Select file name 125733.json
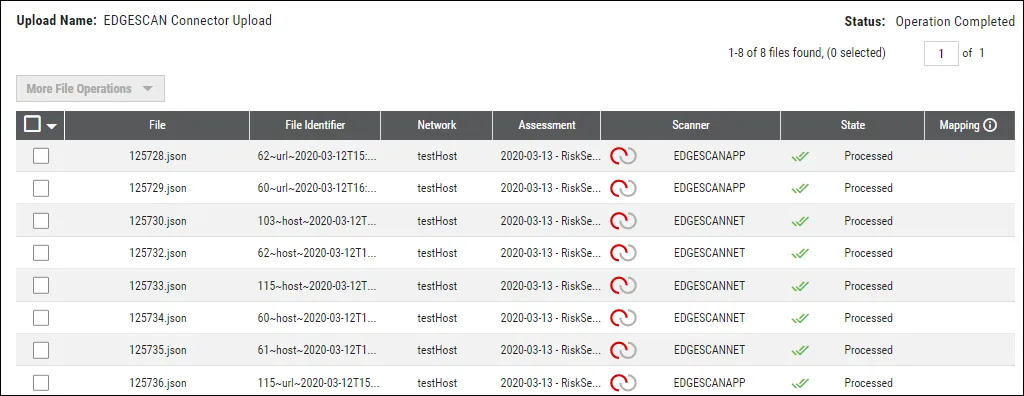 coord(158,286)
